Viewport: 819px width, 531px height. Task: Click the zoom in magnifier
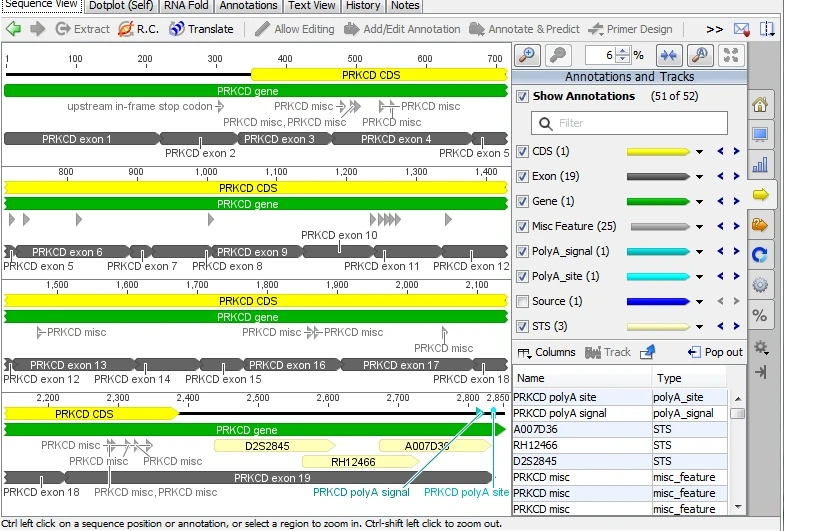527,56
